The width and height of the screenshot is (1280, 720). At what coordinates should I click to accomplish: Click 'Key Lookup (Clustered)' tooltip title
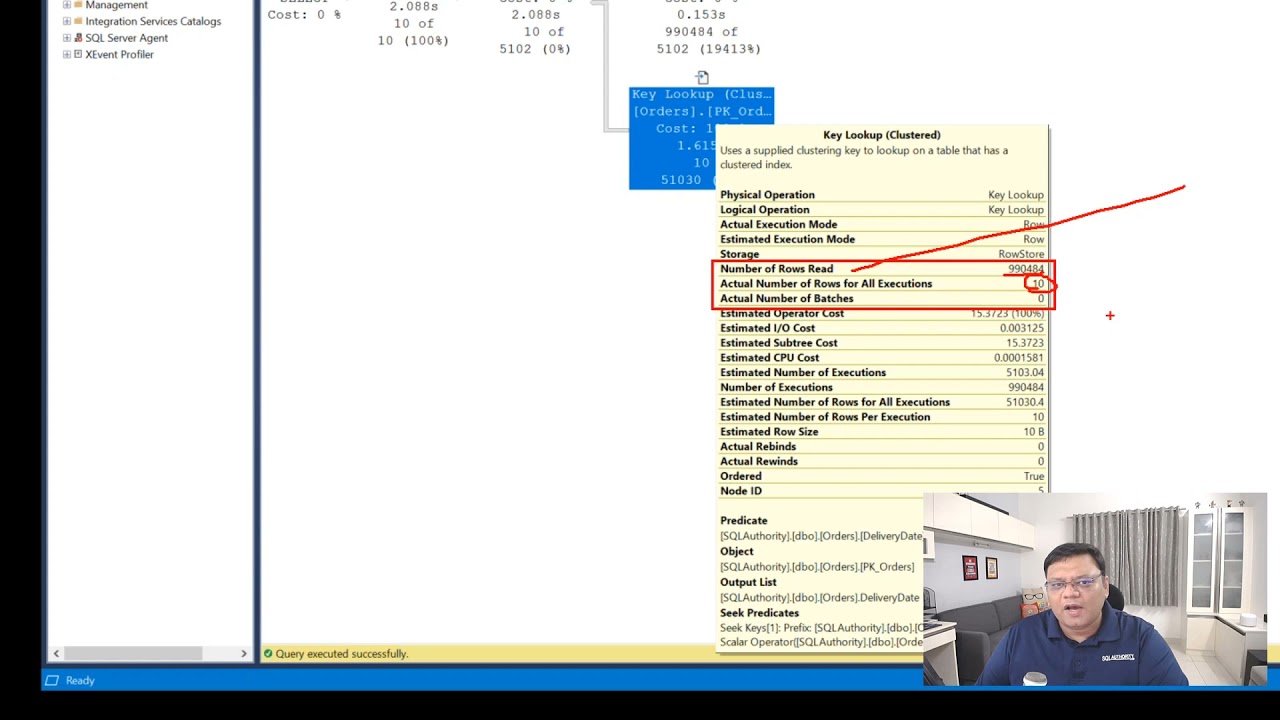(x=881, y=134)
